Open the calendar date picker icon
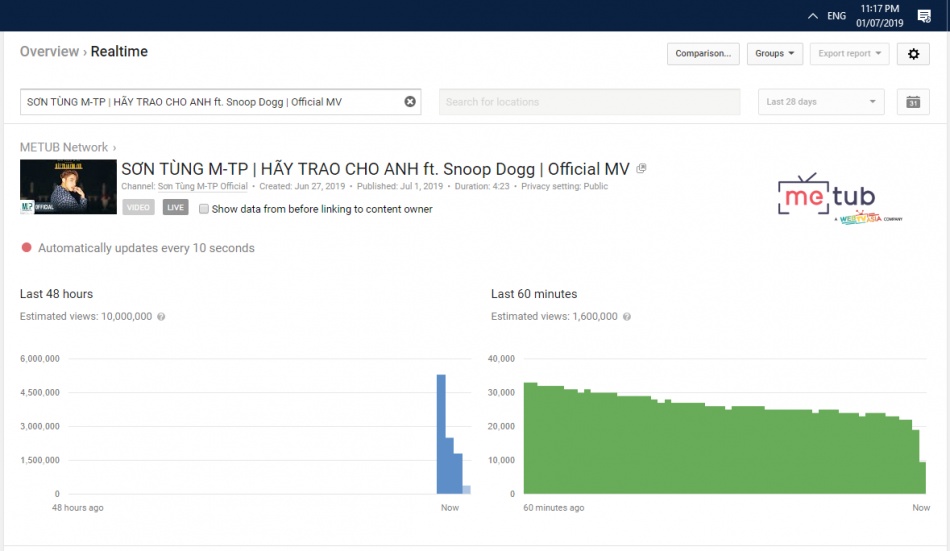This screenshot has height=551, width=950. 912,102
